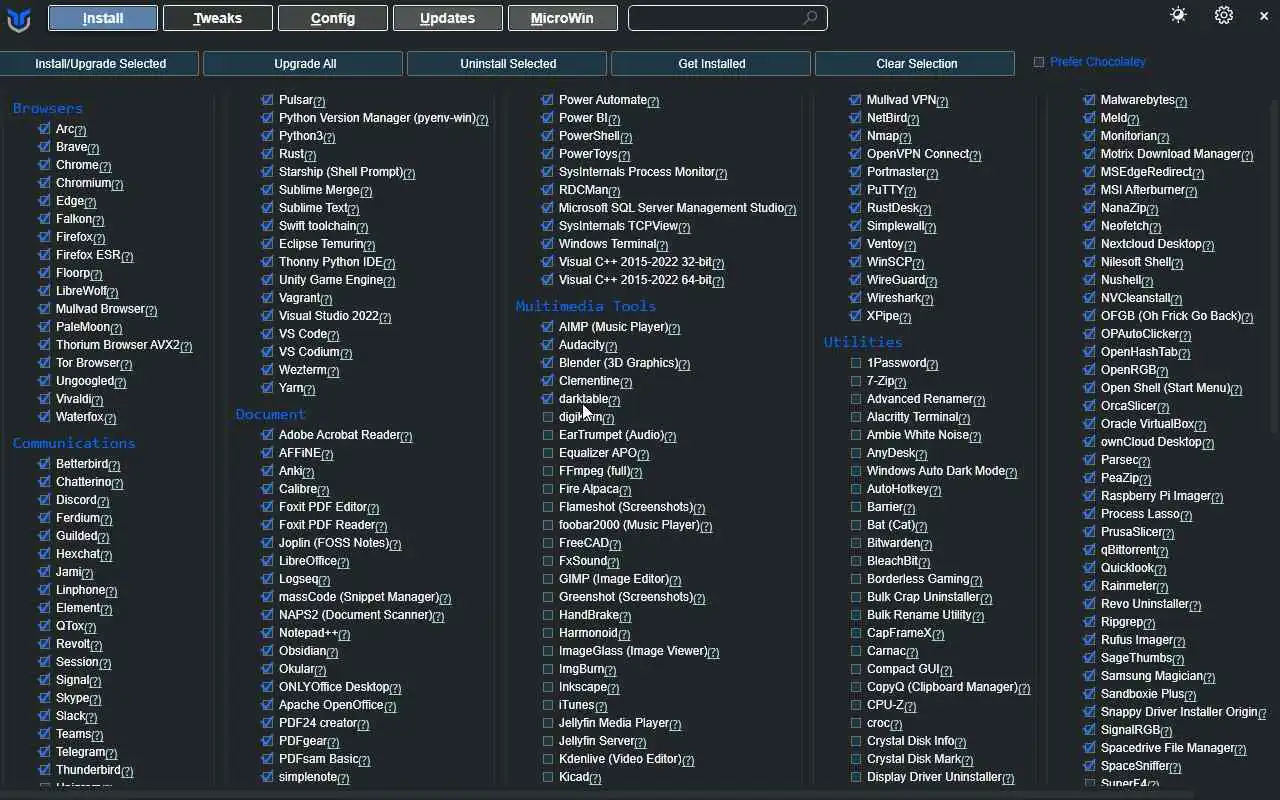
Task: Uncheck the VS Code checkbox
Action: [x=267, y=334]
